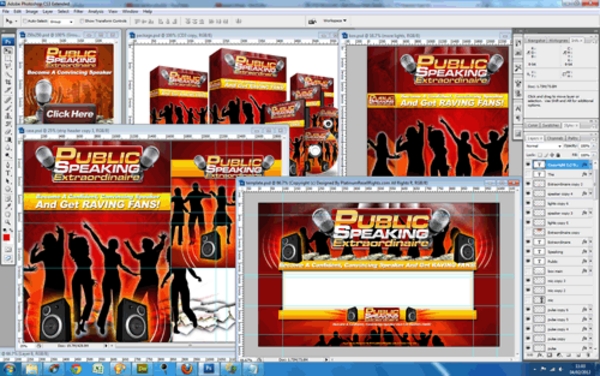Click Windows Start orb on taskbar
600x376 pixels.
click(x=10, y=369)
